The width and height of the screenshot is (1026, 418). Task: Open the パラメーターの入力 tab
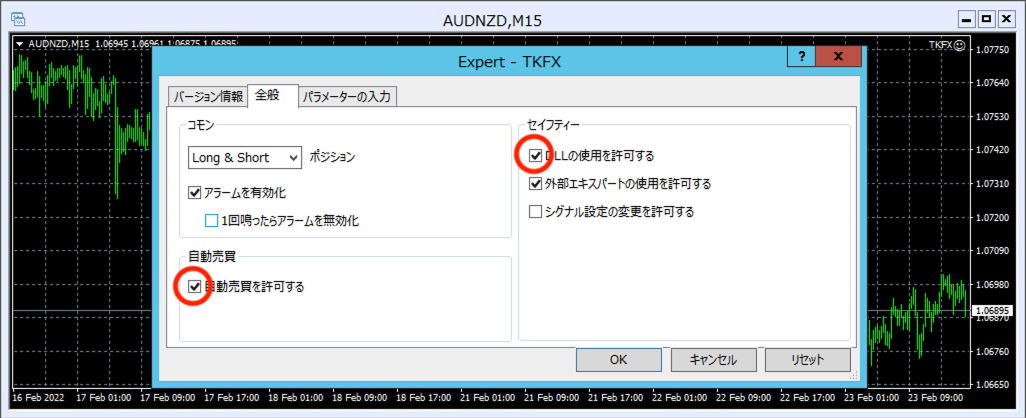tap(349, 97)
